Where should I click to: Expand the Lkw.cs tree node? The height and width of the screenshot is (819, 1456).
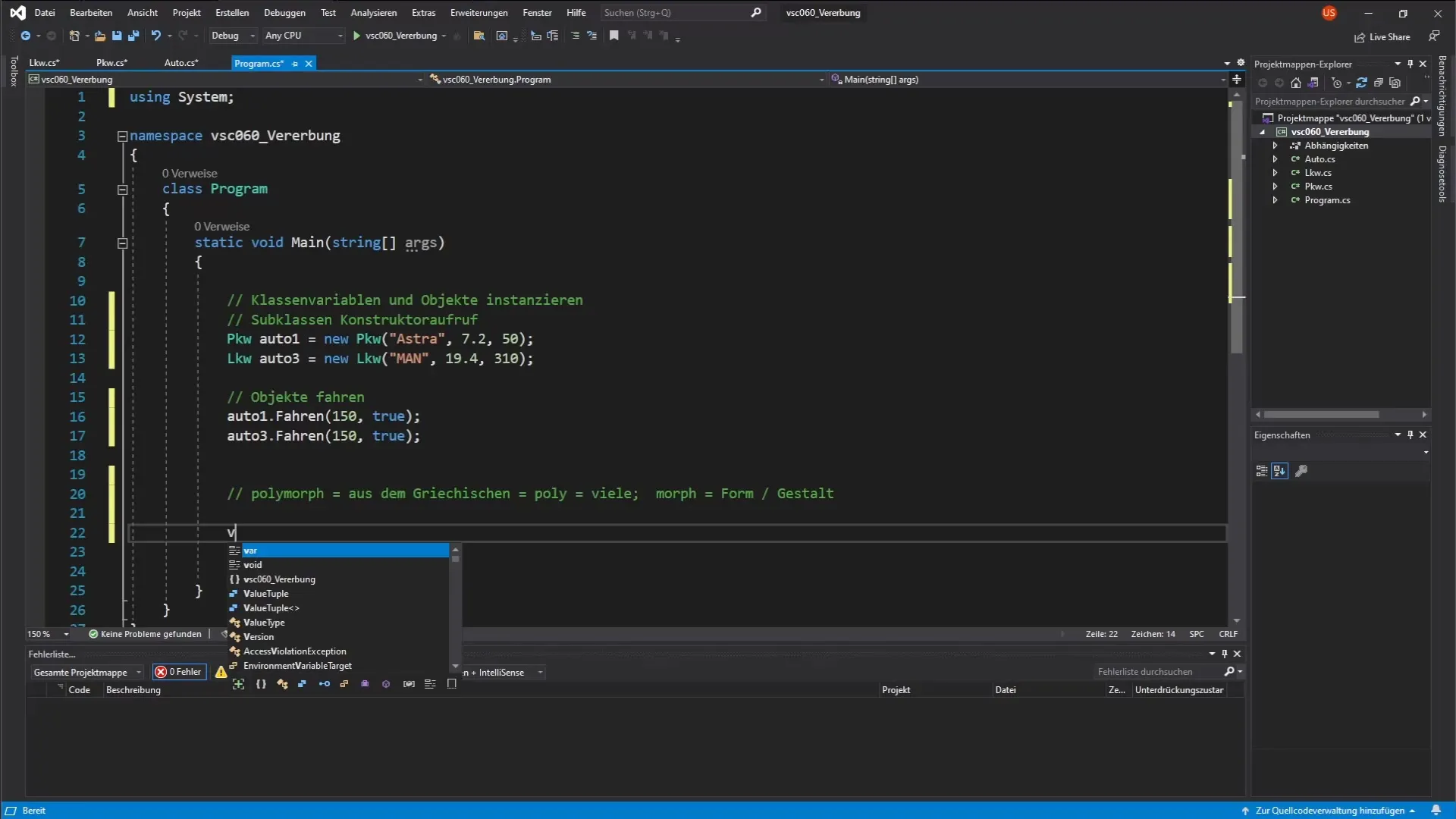[1276, 173]
